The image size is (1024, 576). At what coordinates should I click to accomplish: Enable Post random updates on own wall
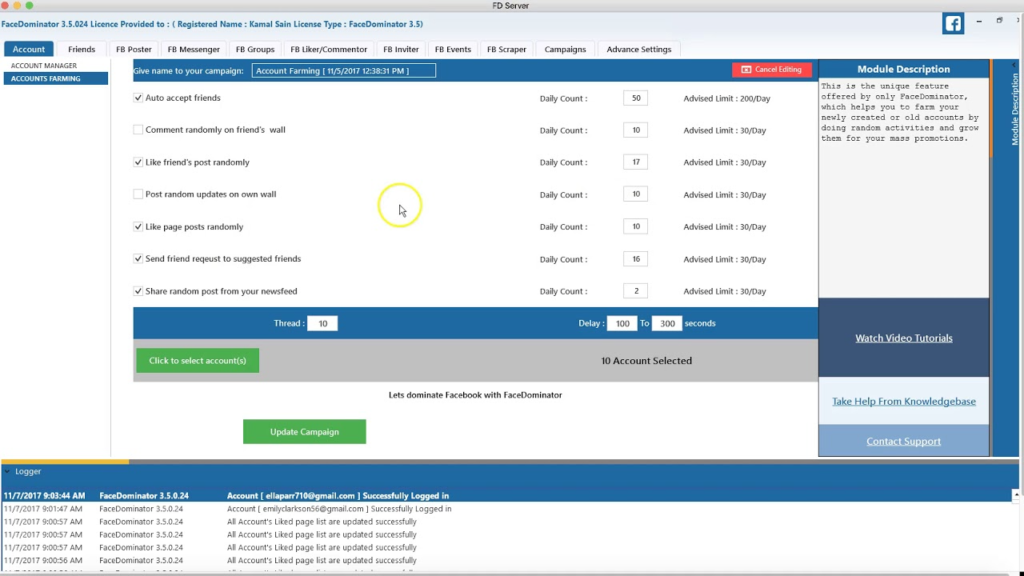click(138, 194)
